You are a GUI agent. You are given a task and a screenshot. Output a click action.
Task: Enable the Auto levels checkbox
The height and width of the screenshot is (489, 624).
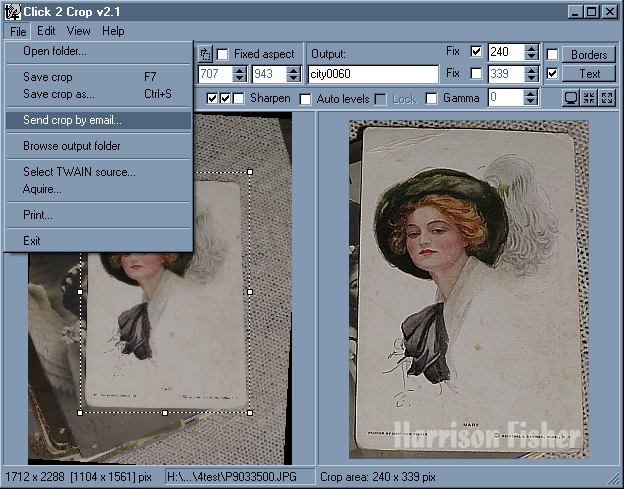click(305, 99)
